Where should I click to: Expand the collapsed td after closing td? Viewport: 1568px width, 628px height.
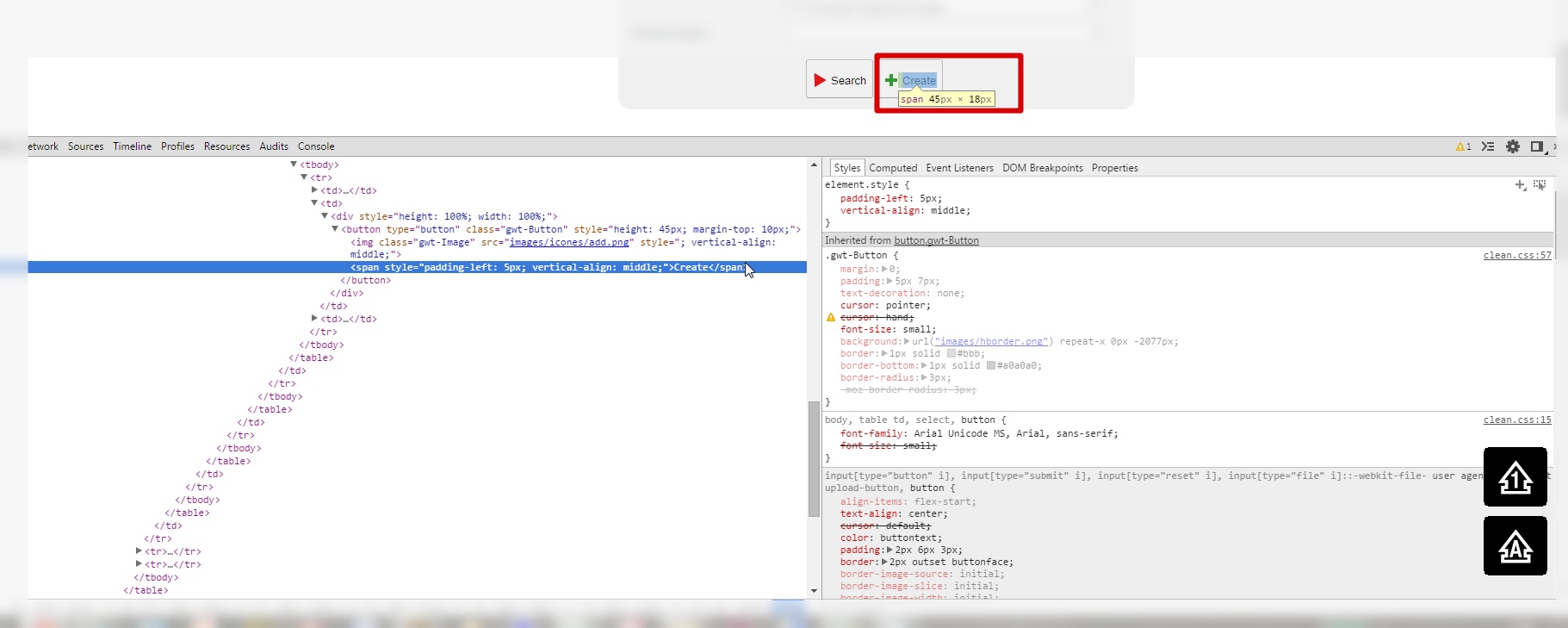314,318
